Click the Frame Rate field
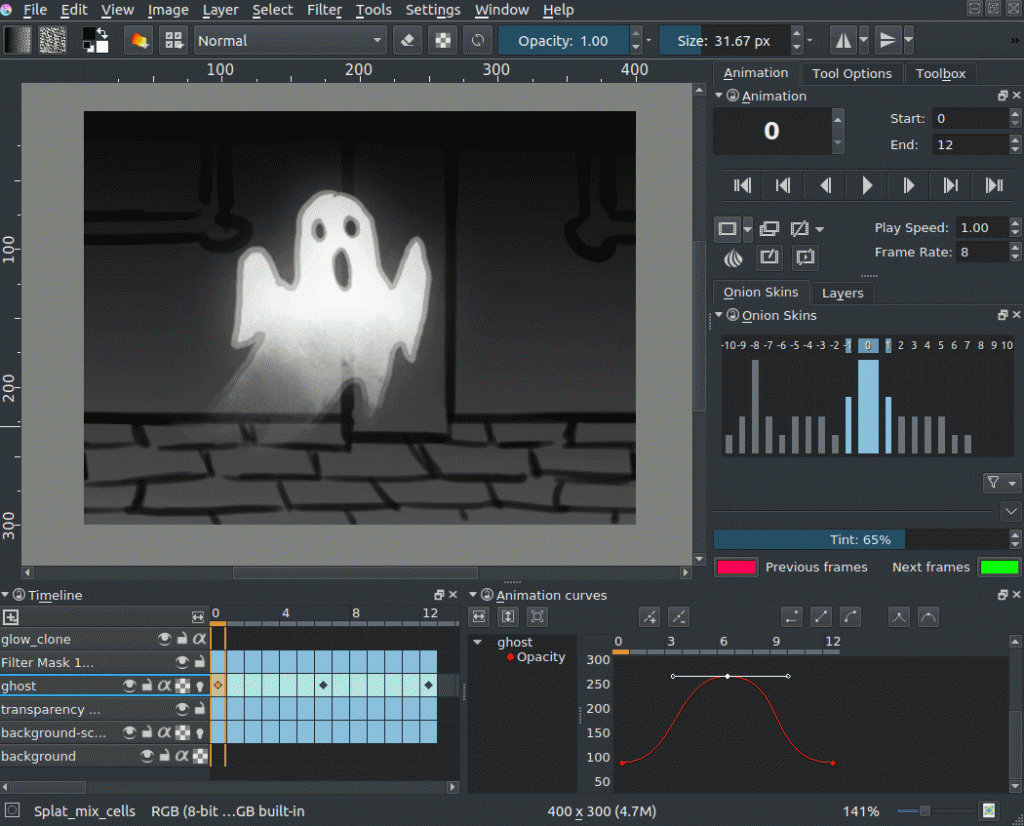The width and height of the screenshot is (1024, 826). pyautogui.click(x=982, y=252)
